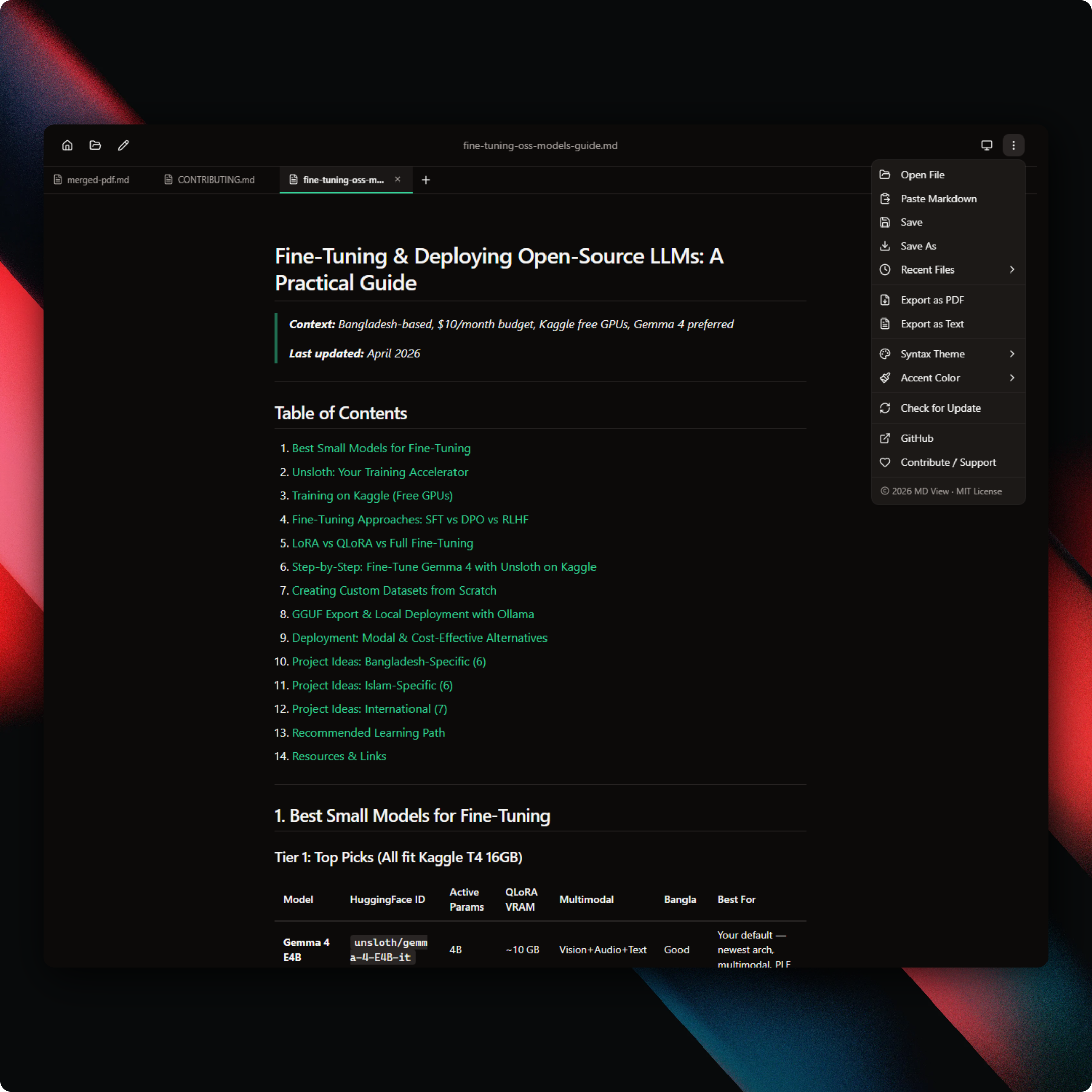This screenshot has width=1092, height=1092.
Task: Toggle the monitor display mode icon
Action: [986, 145]
